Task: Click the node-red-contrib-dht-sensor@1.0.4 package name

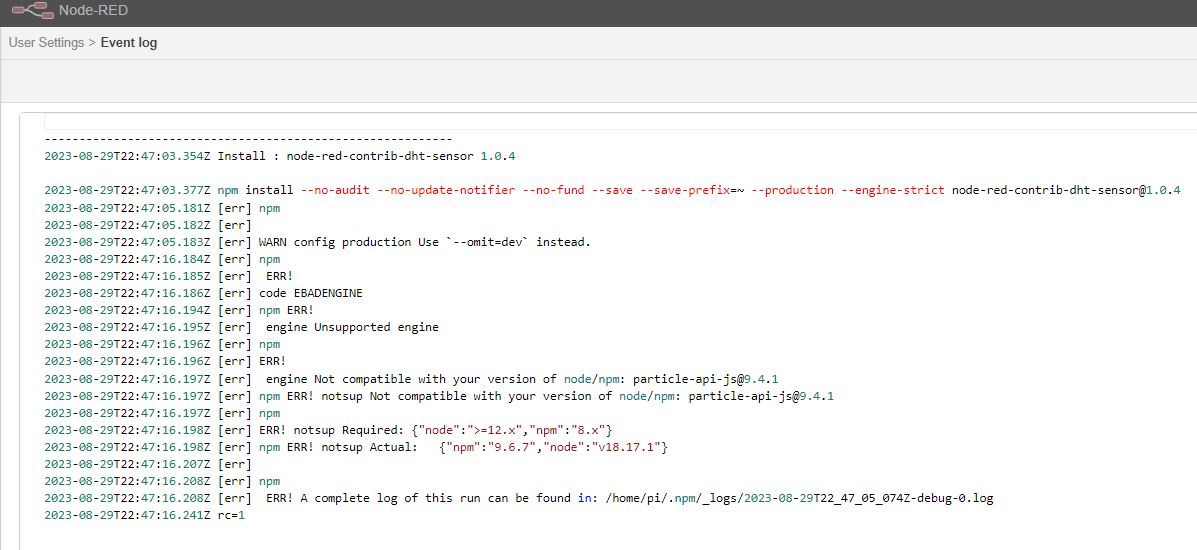Action: 1066,190
